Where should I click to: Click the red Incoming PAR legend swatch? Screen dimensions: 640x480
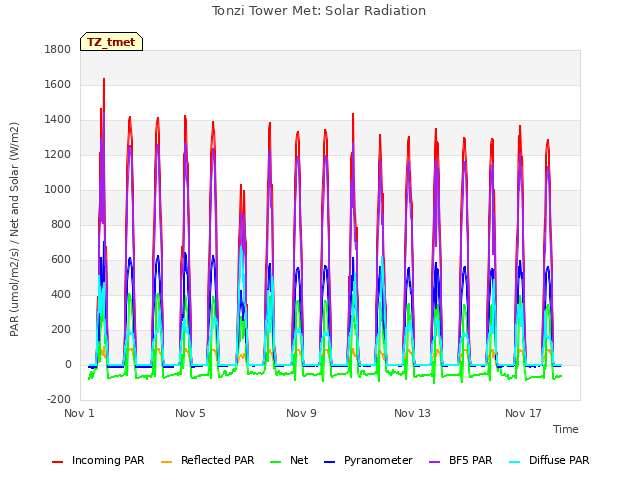[x=58, y=462]
